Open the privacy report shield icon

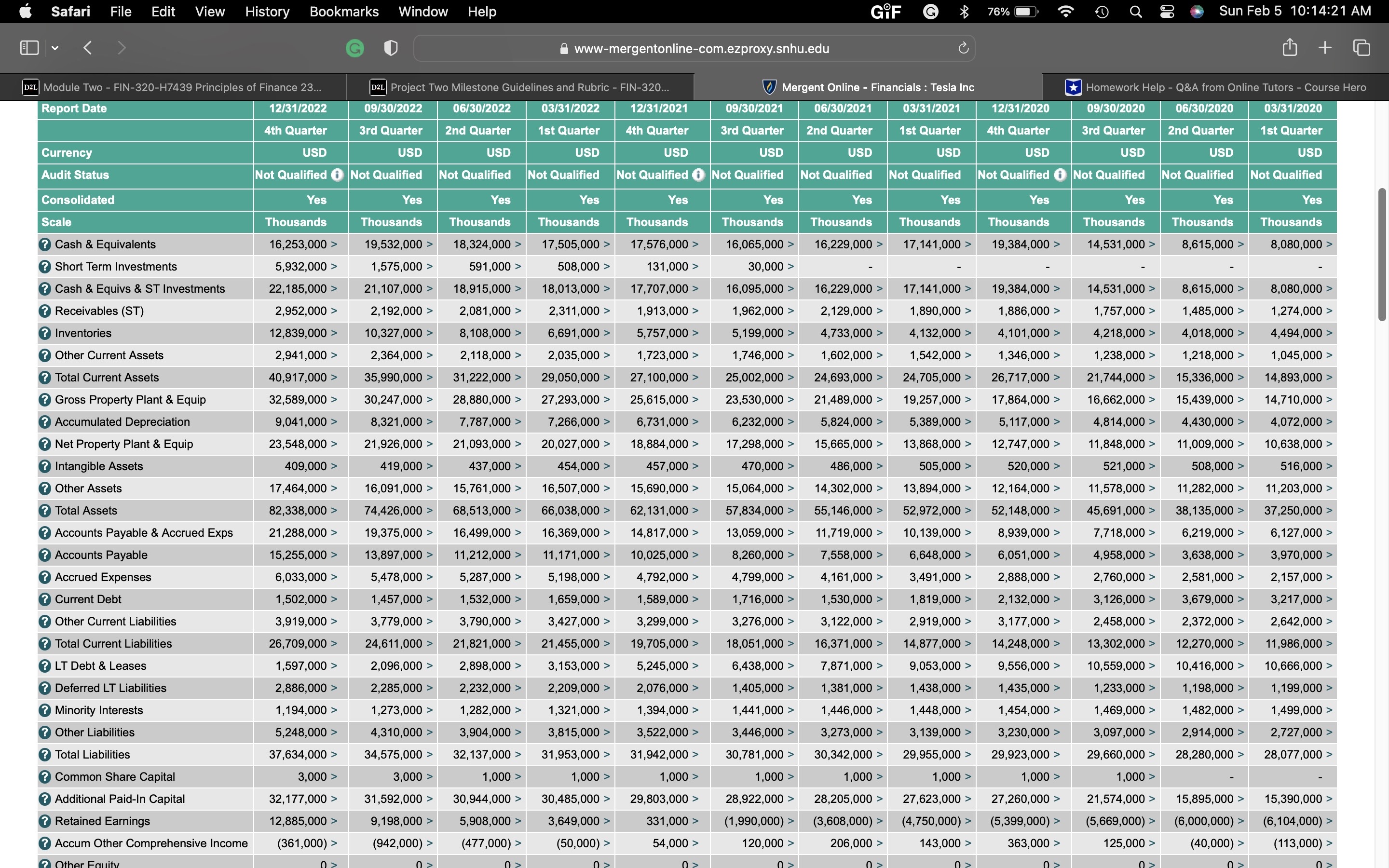coord(391,48)
